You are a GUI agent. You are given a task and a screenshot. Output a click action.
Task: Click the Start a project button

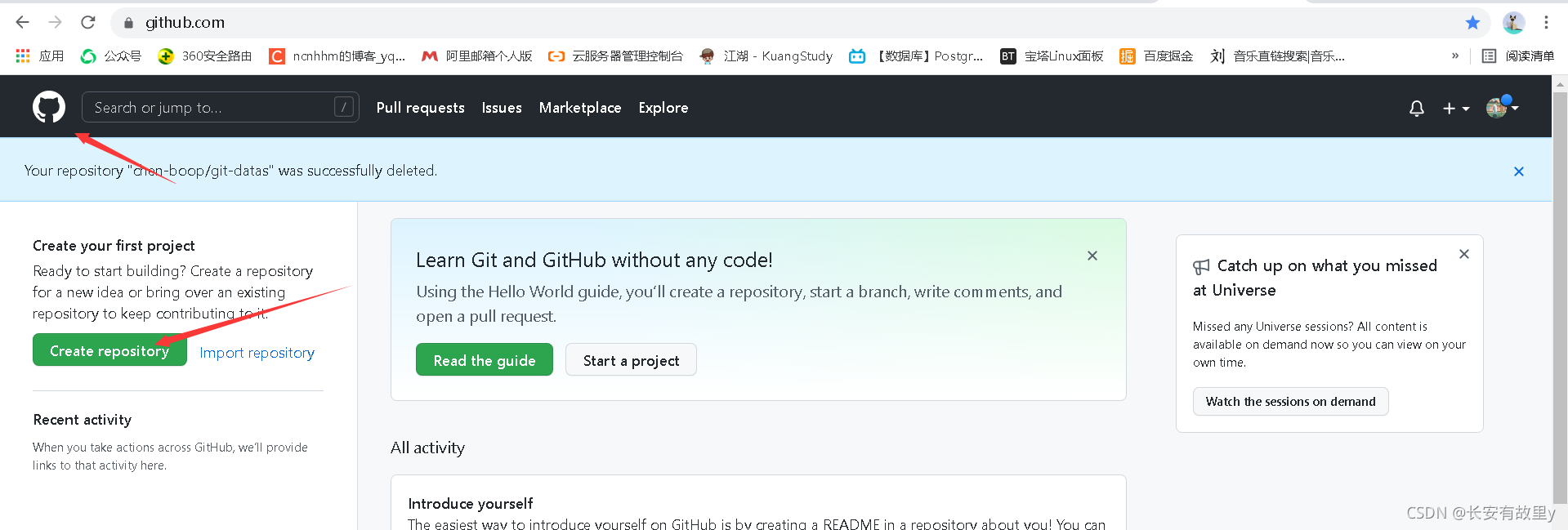coord(631,360)
